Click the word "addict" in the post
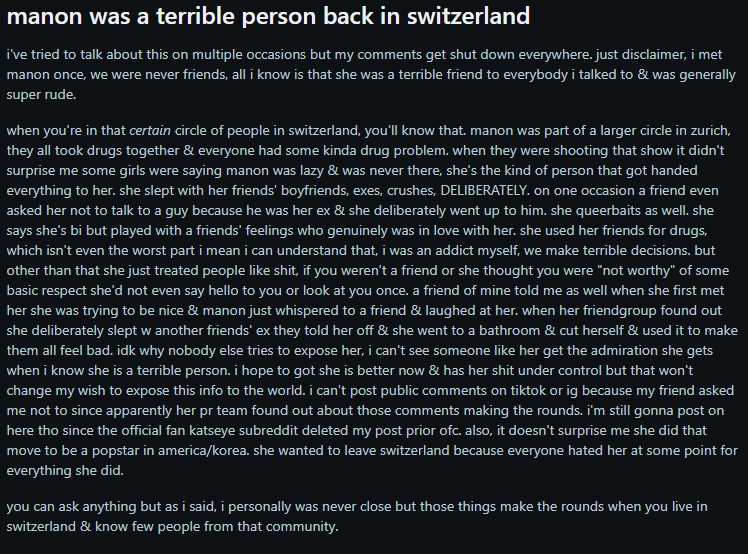Viewport: 748px width, 554px height. pos(479,249)
